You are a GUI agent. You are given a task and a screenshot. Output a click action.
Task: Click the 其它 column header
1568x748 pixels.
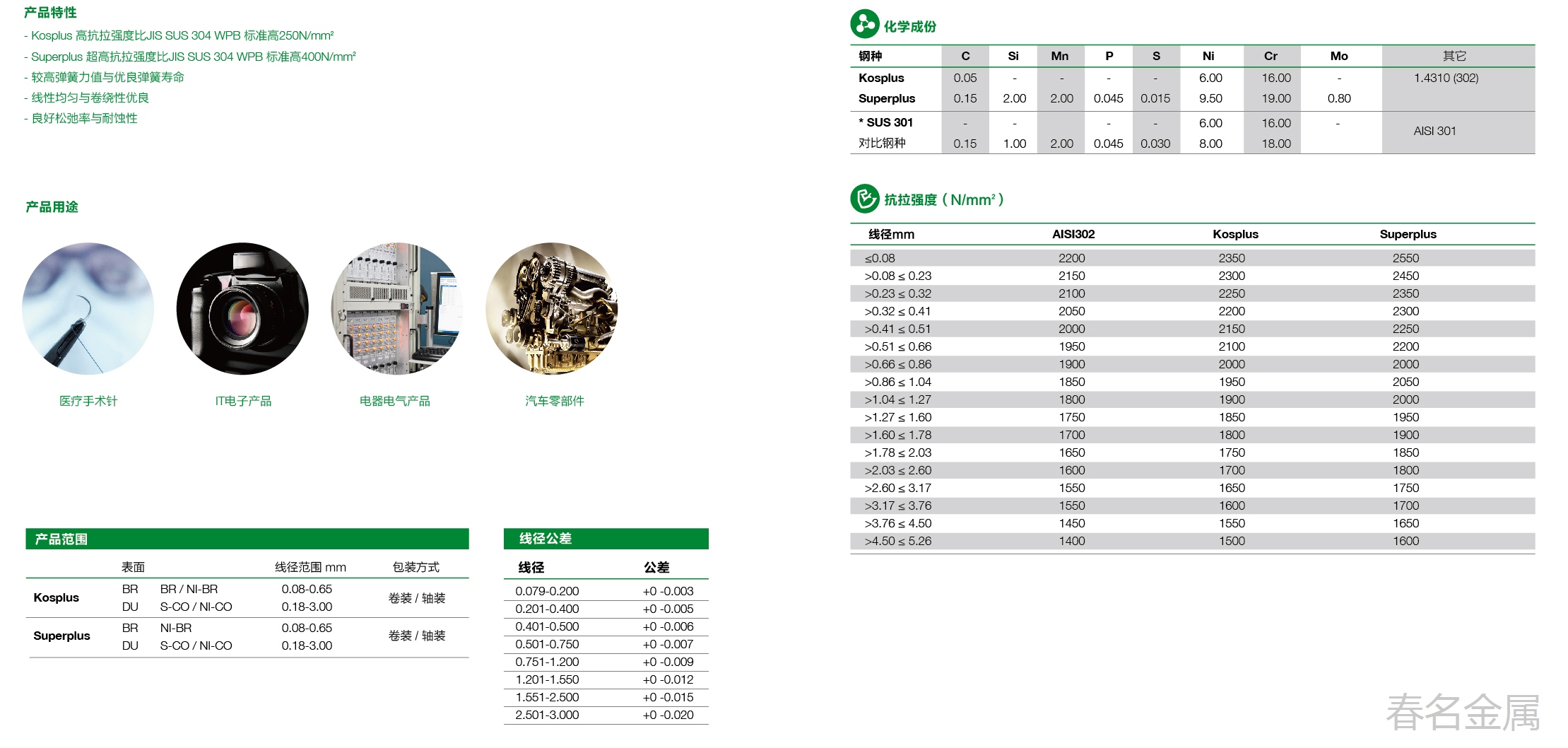point(1454,56)
